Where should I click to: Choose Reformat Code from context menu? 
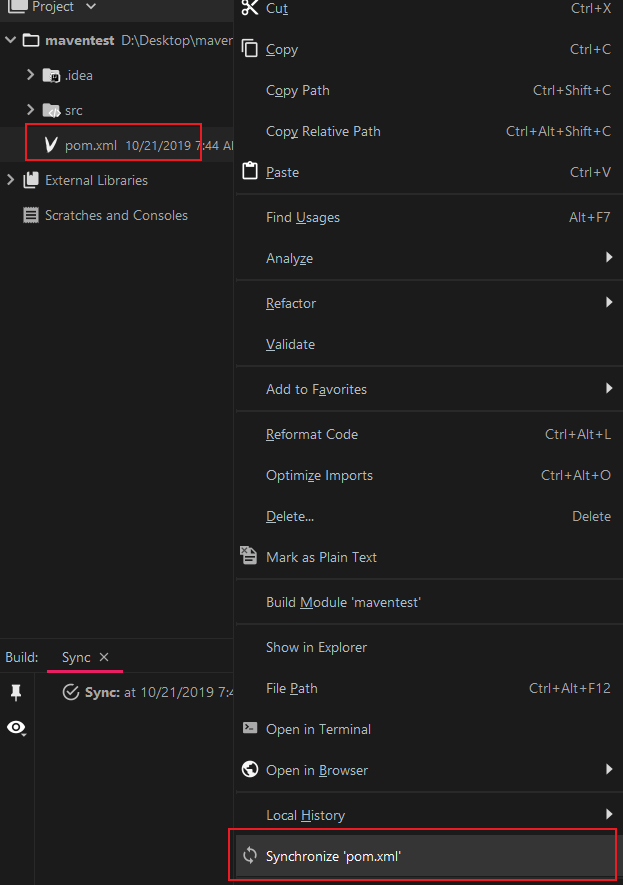[311, 434]
